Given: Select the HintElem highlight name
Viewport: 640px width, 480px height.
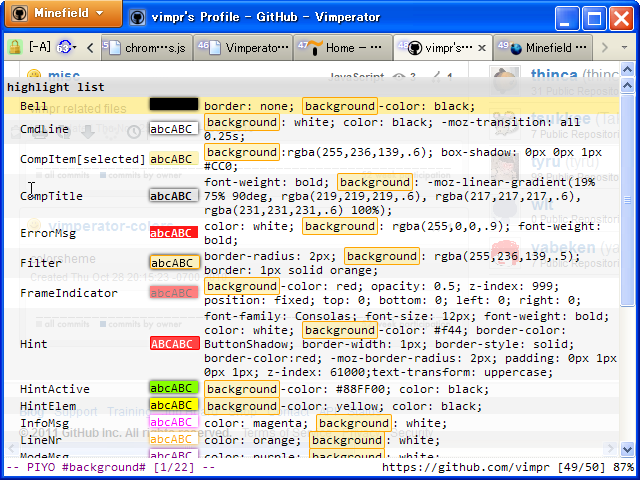Looking at the screenshot, I should click(x=48, y=406).
